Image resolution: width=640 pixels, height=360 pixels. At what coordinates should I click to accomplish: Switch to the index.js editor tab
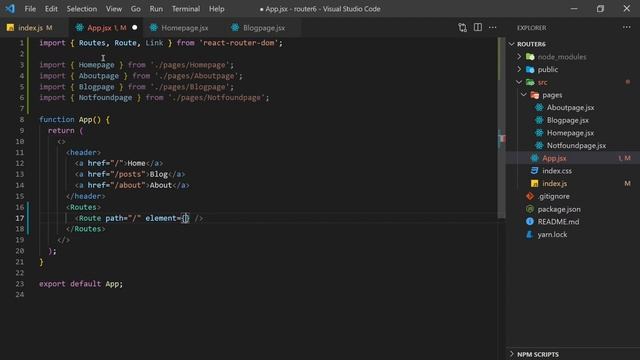[33, 28]
